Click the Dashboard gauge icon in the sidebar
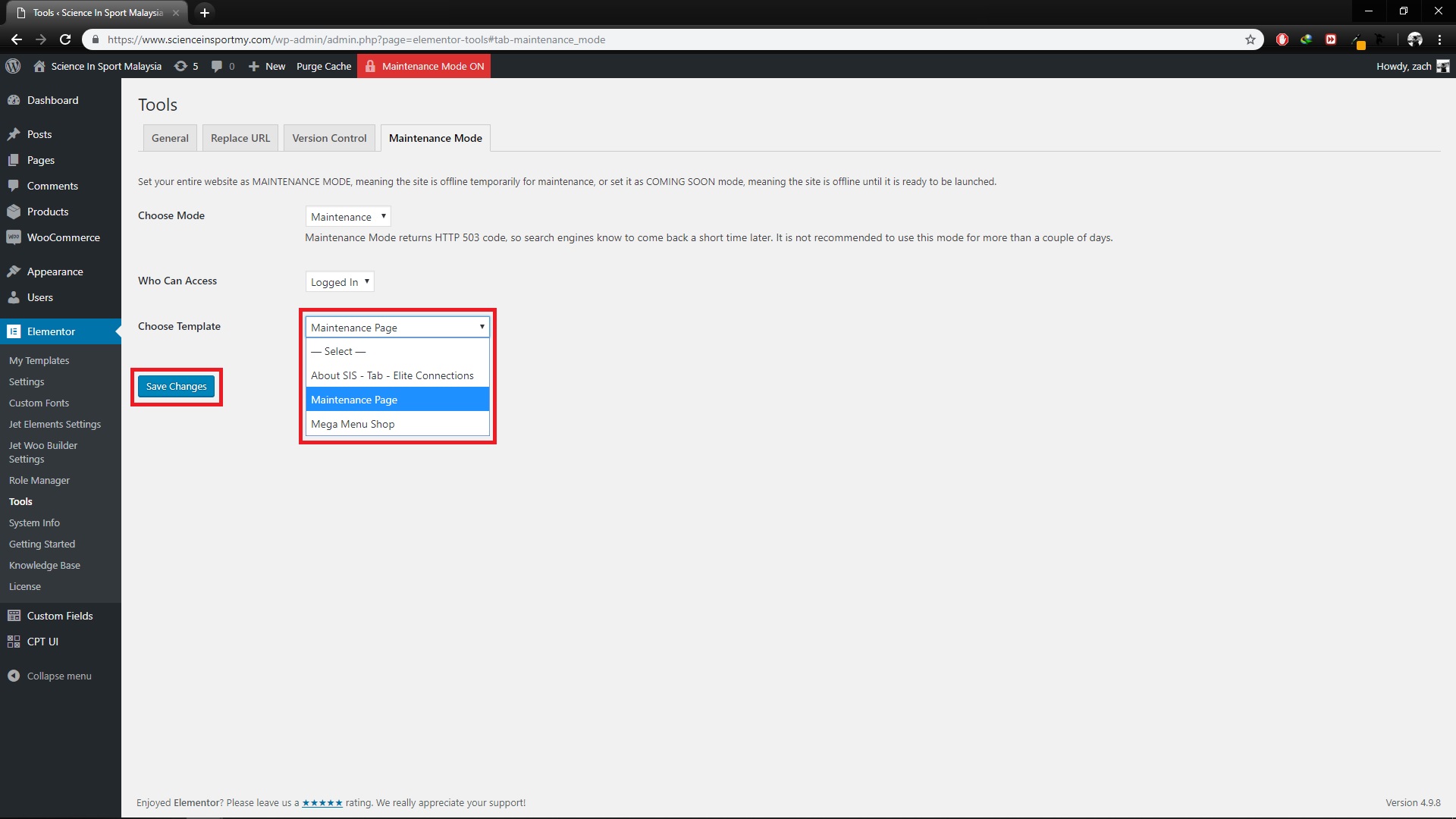1456x819 pixels. click(14, 100)
